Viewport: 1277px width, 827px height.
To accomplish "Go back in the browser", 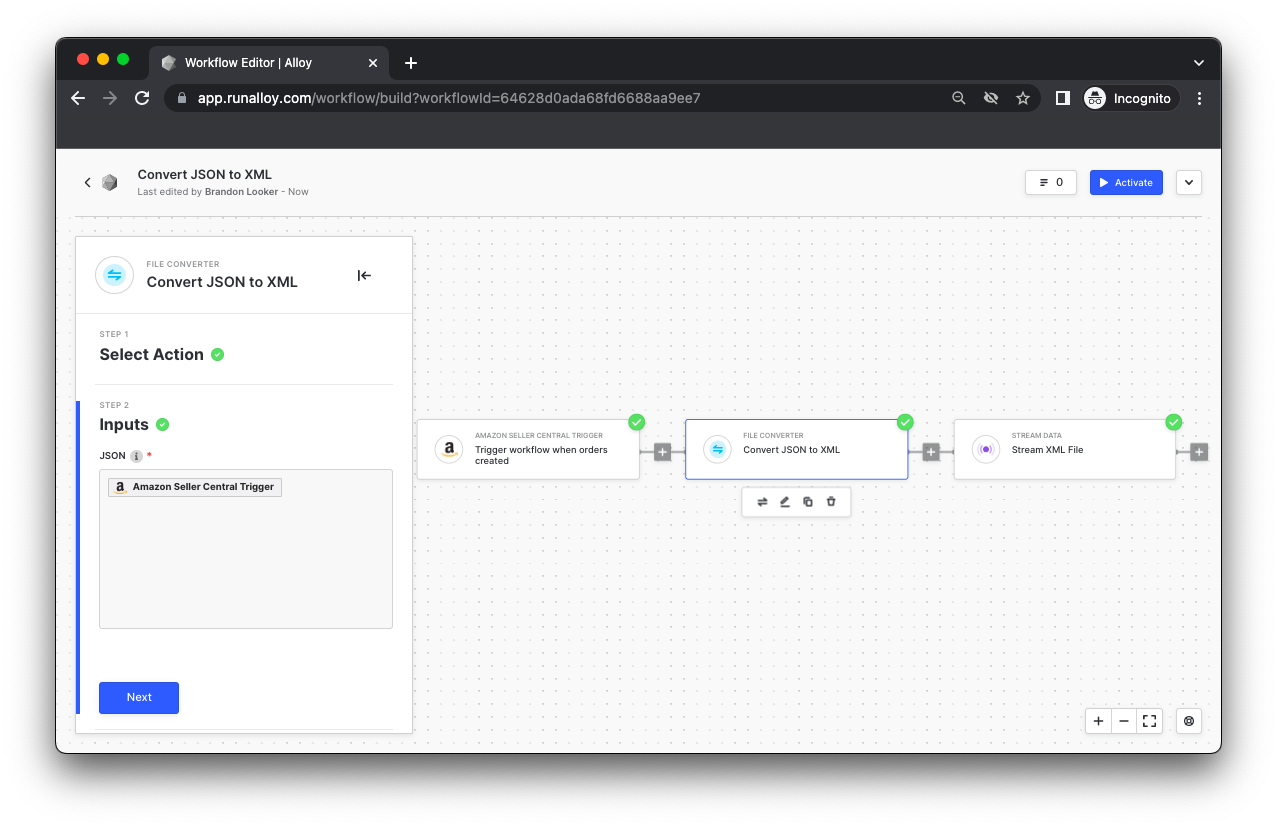I will point(78,98).
